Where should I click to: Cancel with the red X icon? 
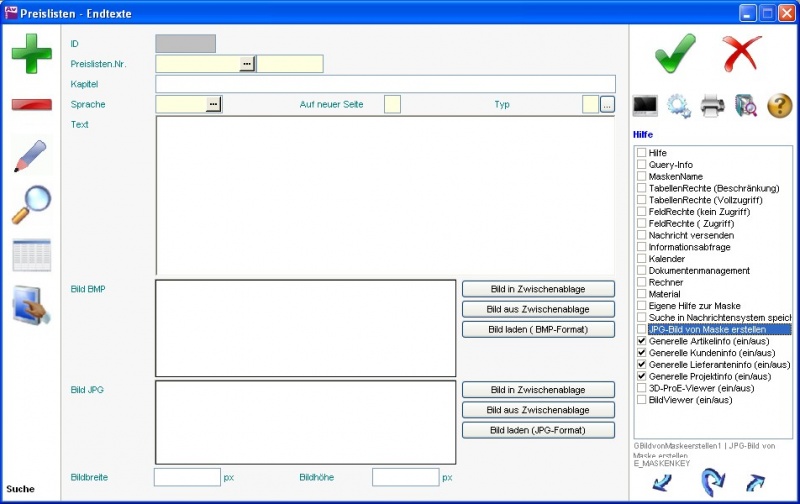point(743,51)
